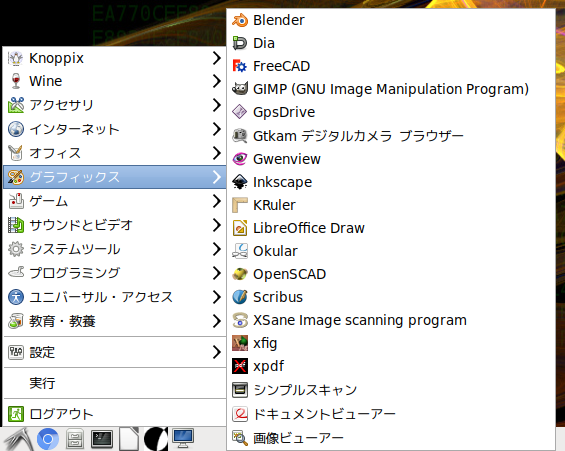Click the Knoppix penguin category icon
565x451 pixels.
[16, 58]
